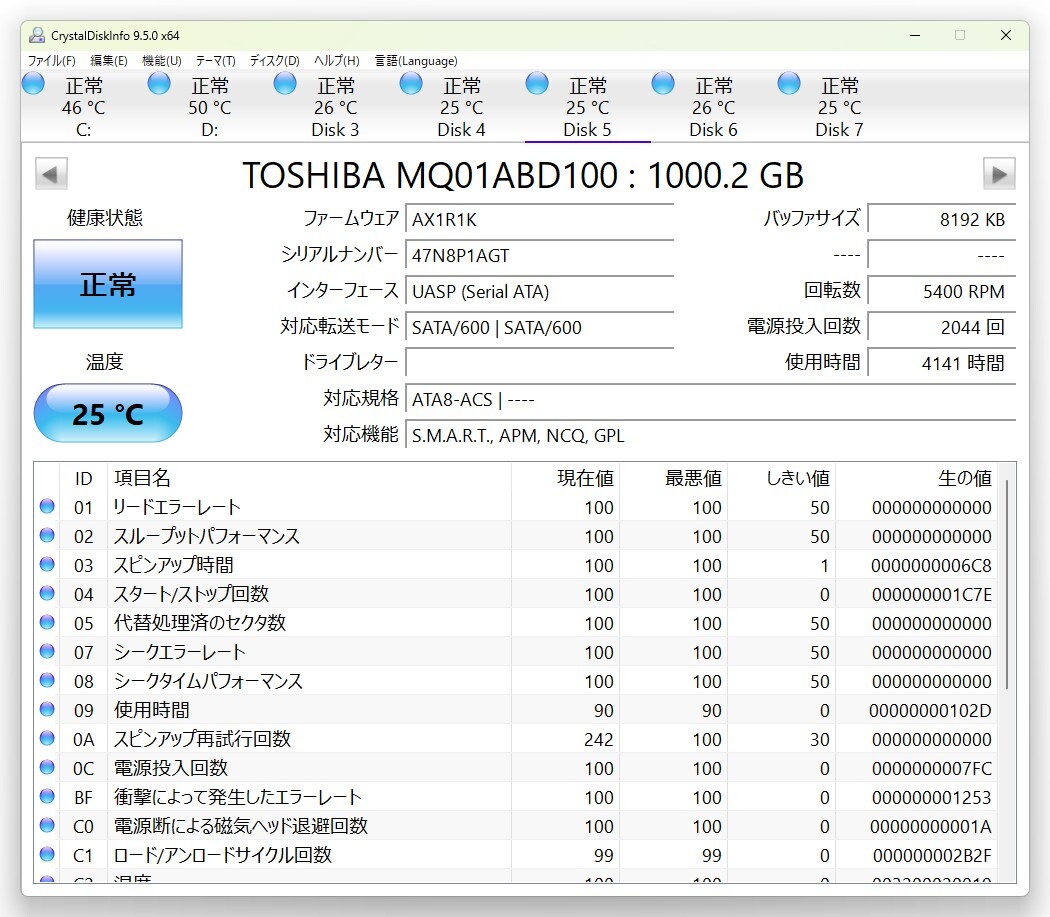1050x917 pixels.
Task: Switch to the D: drive tab
Action: click(x=210, y=107)
